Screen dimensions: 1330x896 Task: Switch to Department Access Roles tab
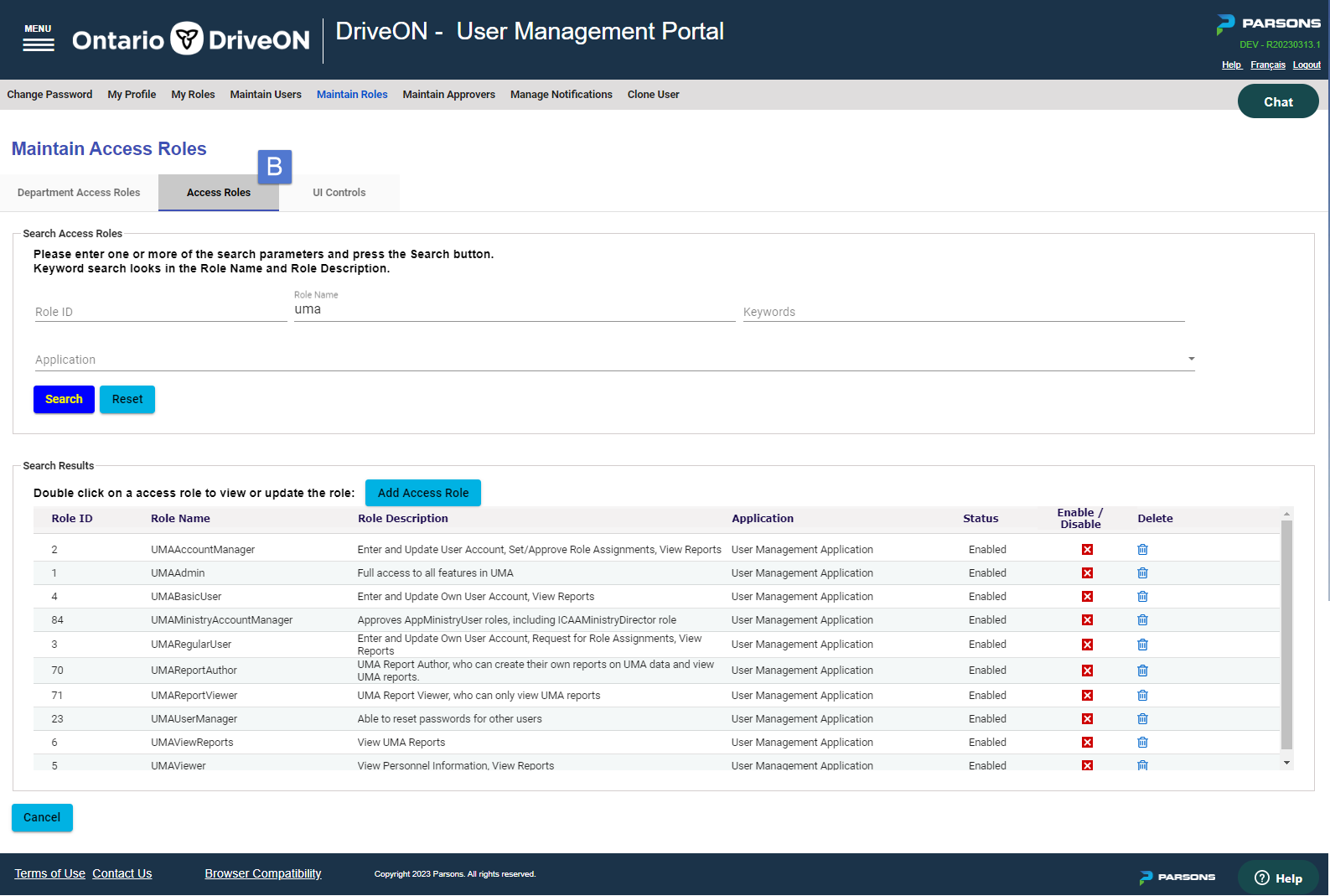[79, 193]
